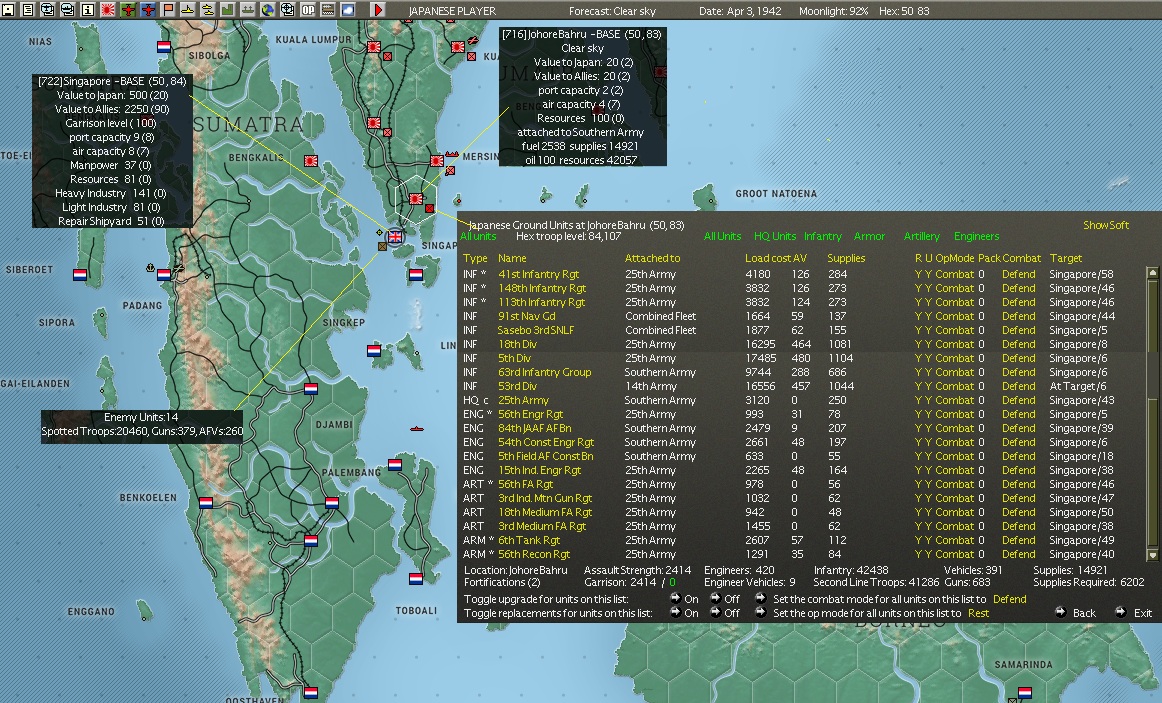Click the globe toolbar icon

click(x=268, y=10)
